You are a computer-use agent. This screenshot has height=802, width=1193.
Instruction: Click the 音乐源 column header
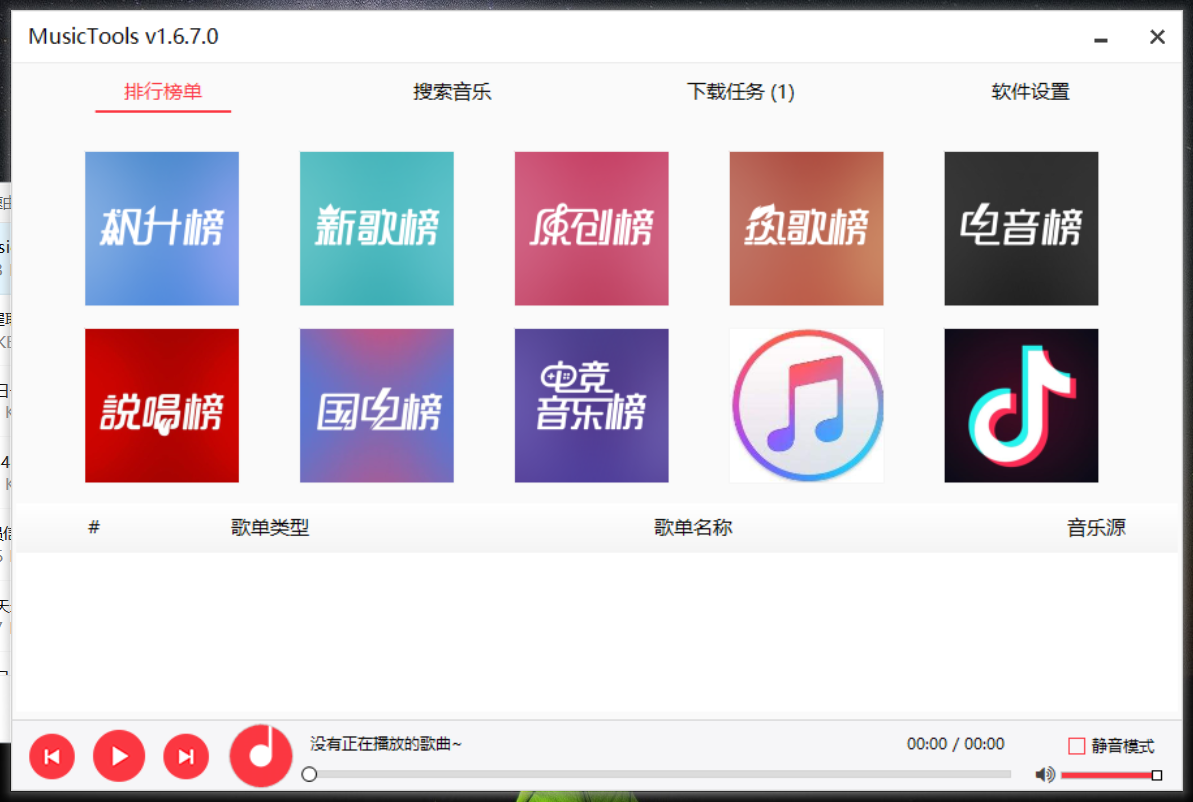click(x=1096, y=527)
